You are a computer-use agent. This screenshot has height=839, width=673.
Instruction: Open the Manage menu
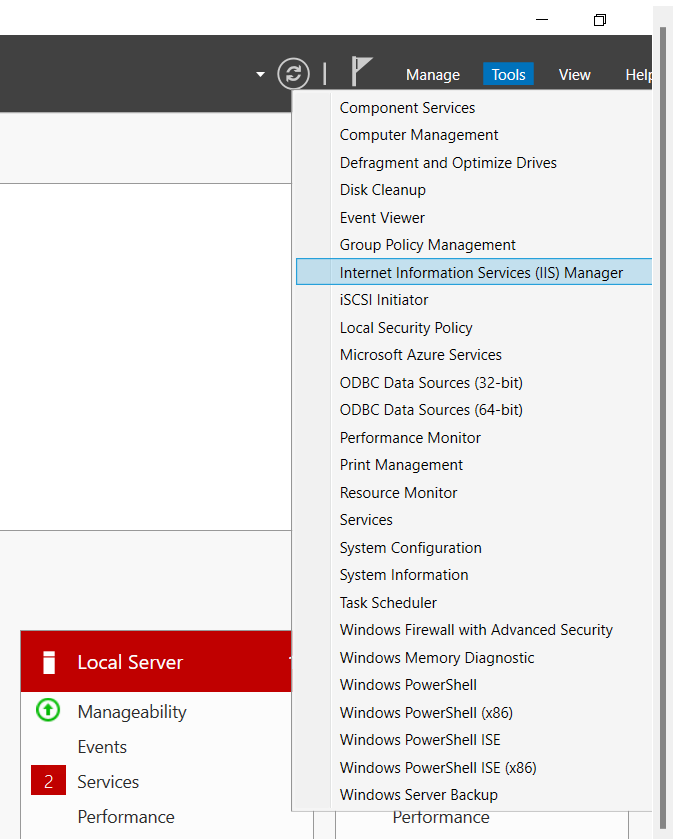click(x=433, y=74)
